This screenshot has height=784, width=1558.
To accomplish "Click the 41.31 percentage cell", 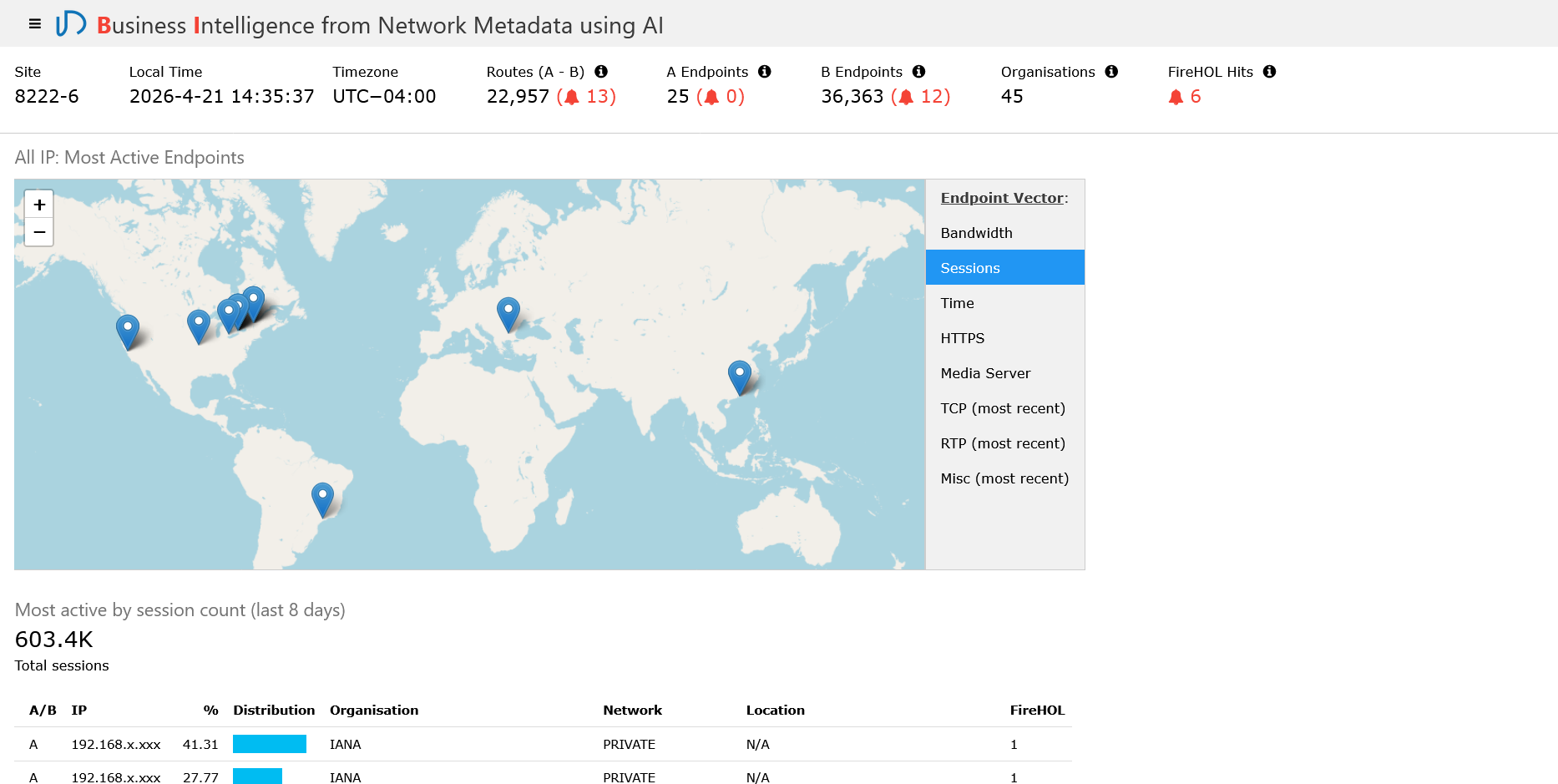I will pyautogui.click(x=200, y=745).
